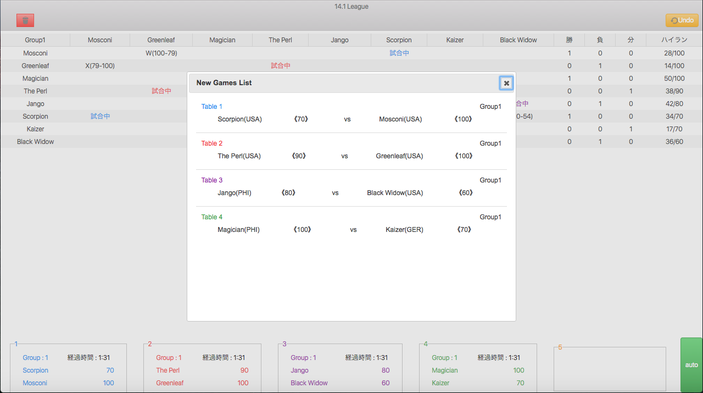The height and width of the screenshot is (393, 703).
Task: Click the Magician column header
Action: click(222, 40)
